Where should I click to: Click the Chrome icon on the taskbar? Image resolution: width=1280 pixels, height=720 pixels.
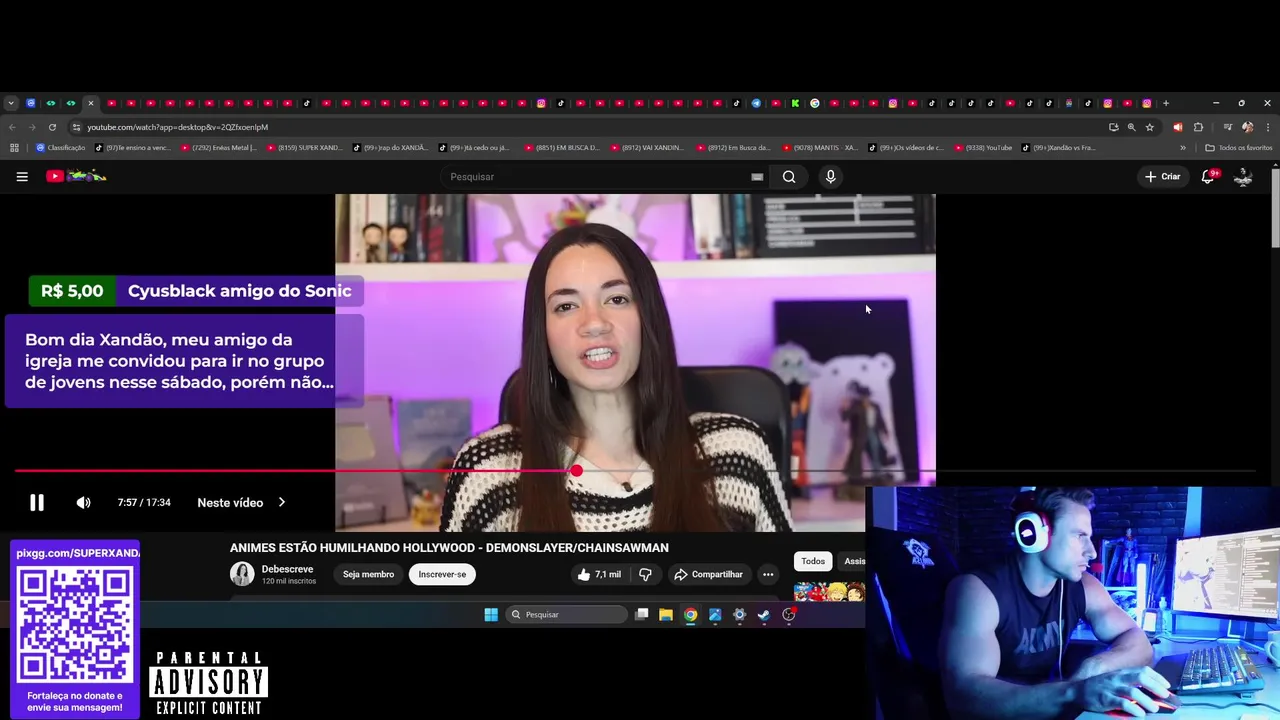click(690, 614)
